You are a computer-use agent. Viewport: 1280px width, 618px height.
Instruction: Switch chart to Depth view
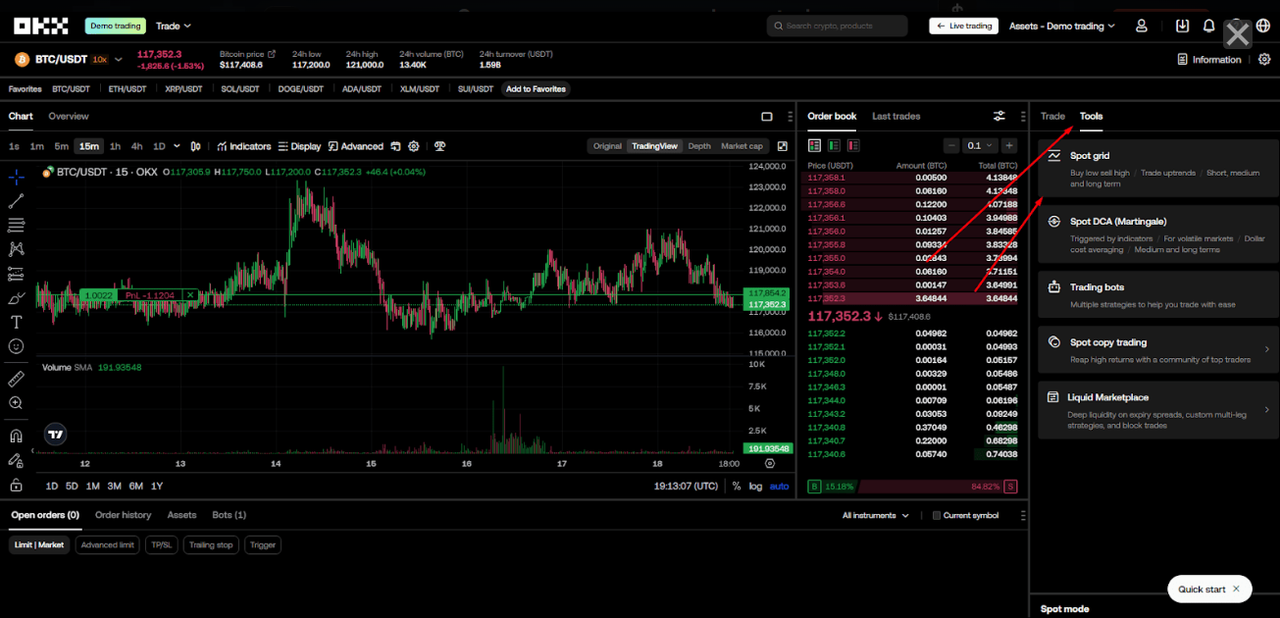coord(699,146)
